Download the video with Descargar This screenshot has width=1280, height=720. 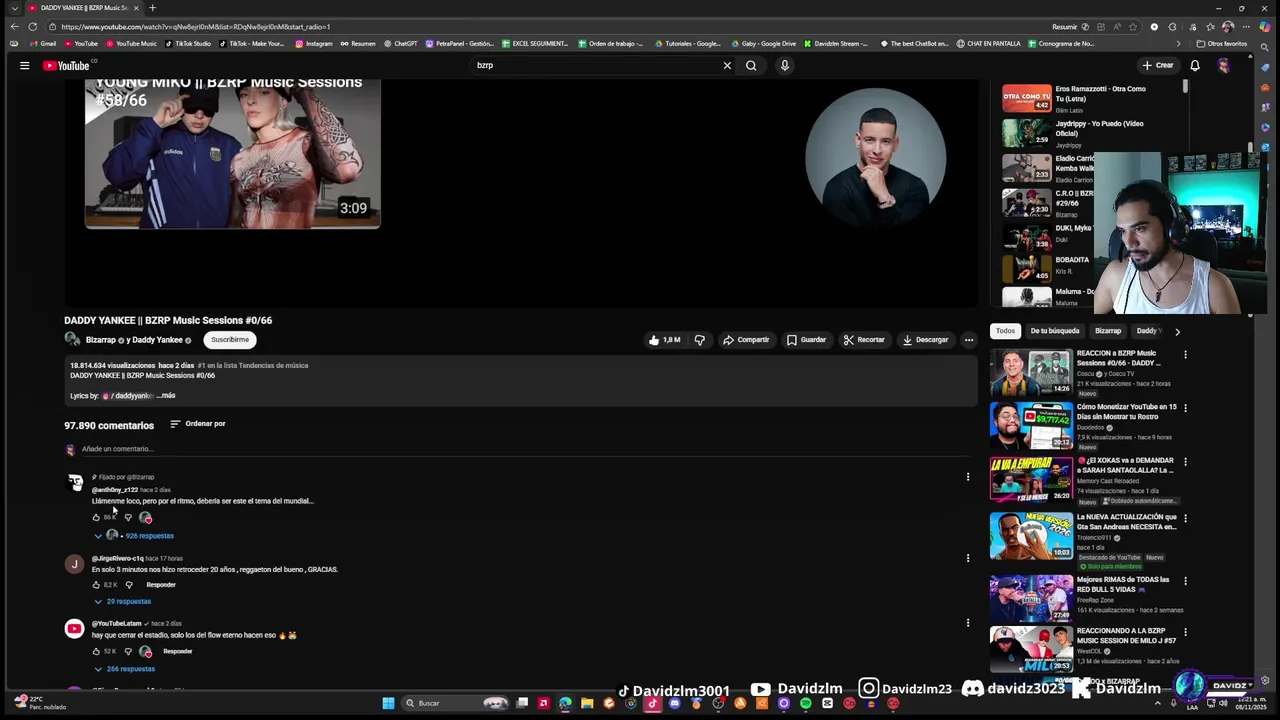coord(925,340)
